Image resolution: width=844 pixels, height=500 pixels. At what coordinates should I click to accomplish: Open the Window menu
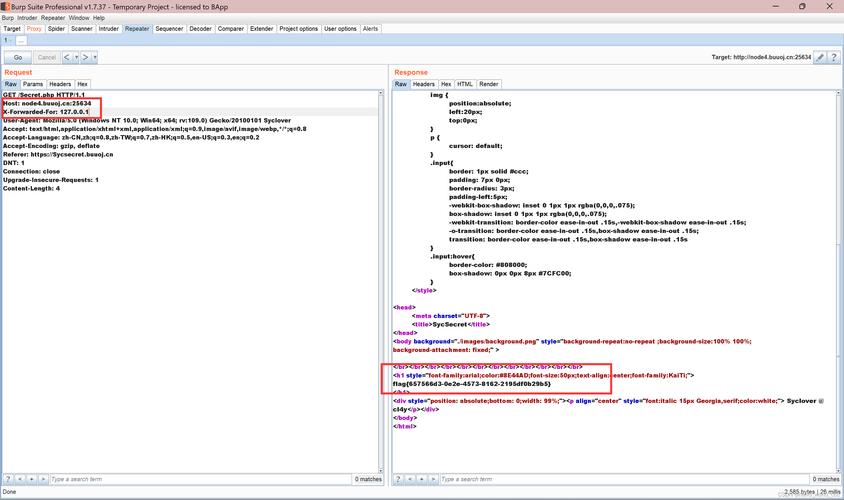79,18
